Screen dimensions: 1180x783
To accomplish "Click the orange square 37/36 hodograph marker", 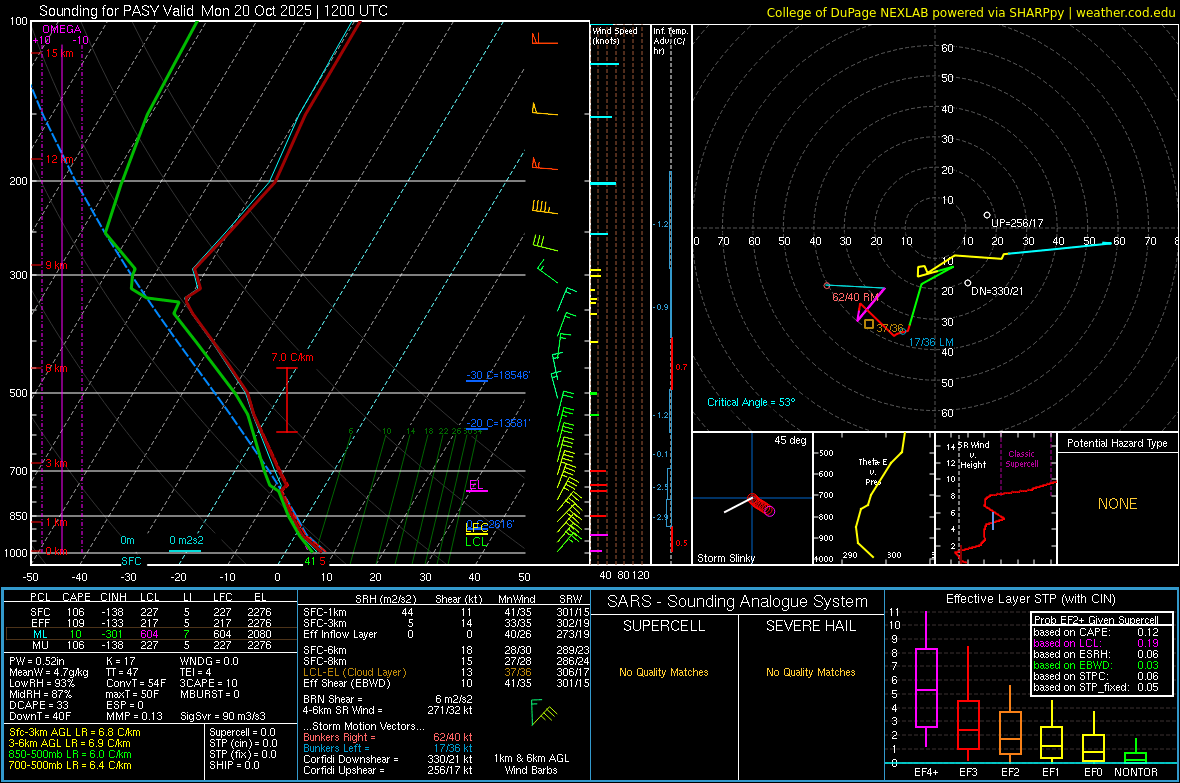I will (868, 324).
